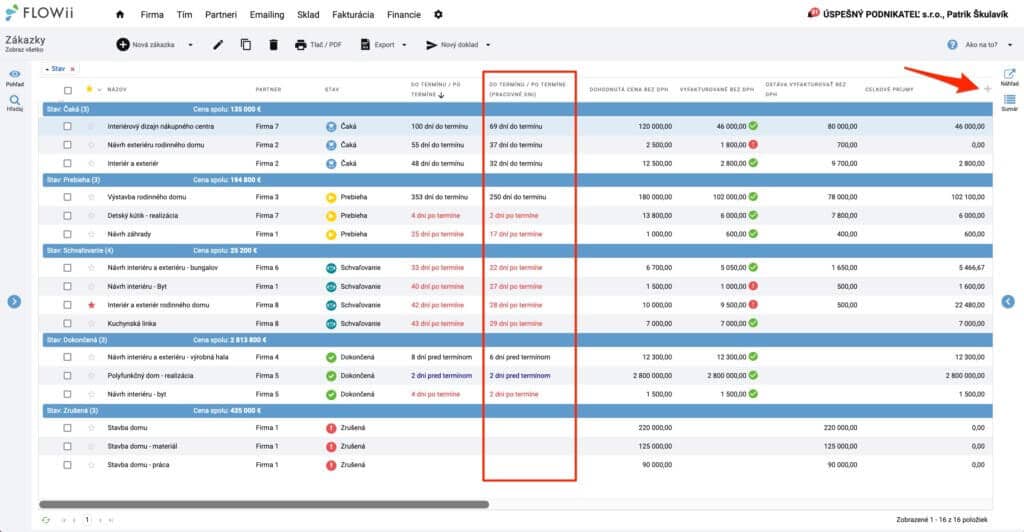Image resolution: width=1024 pixels, height=532 pixels.
Task: Check the Detský kútik - realizácia row
Action: point(67,215)
